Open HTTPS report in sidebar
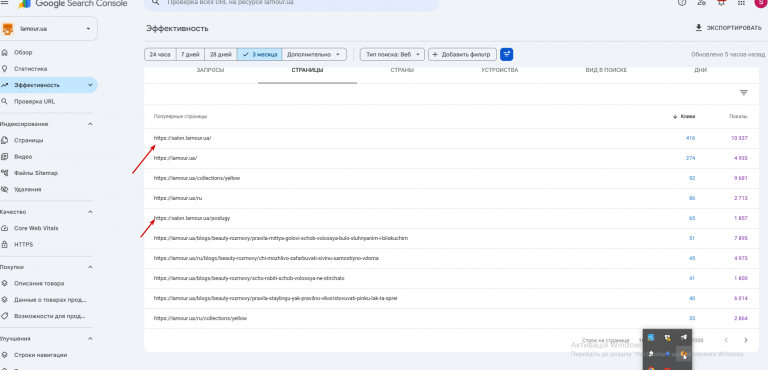 [24, 245]
